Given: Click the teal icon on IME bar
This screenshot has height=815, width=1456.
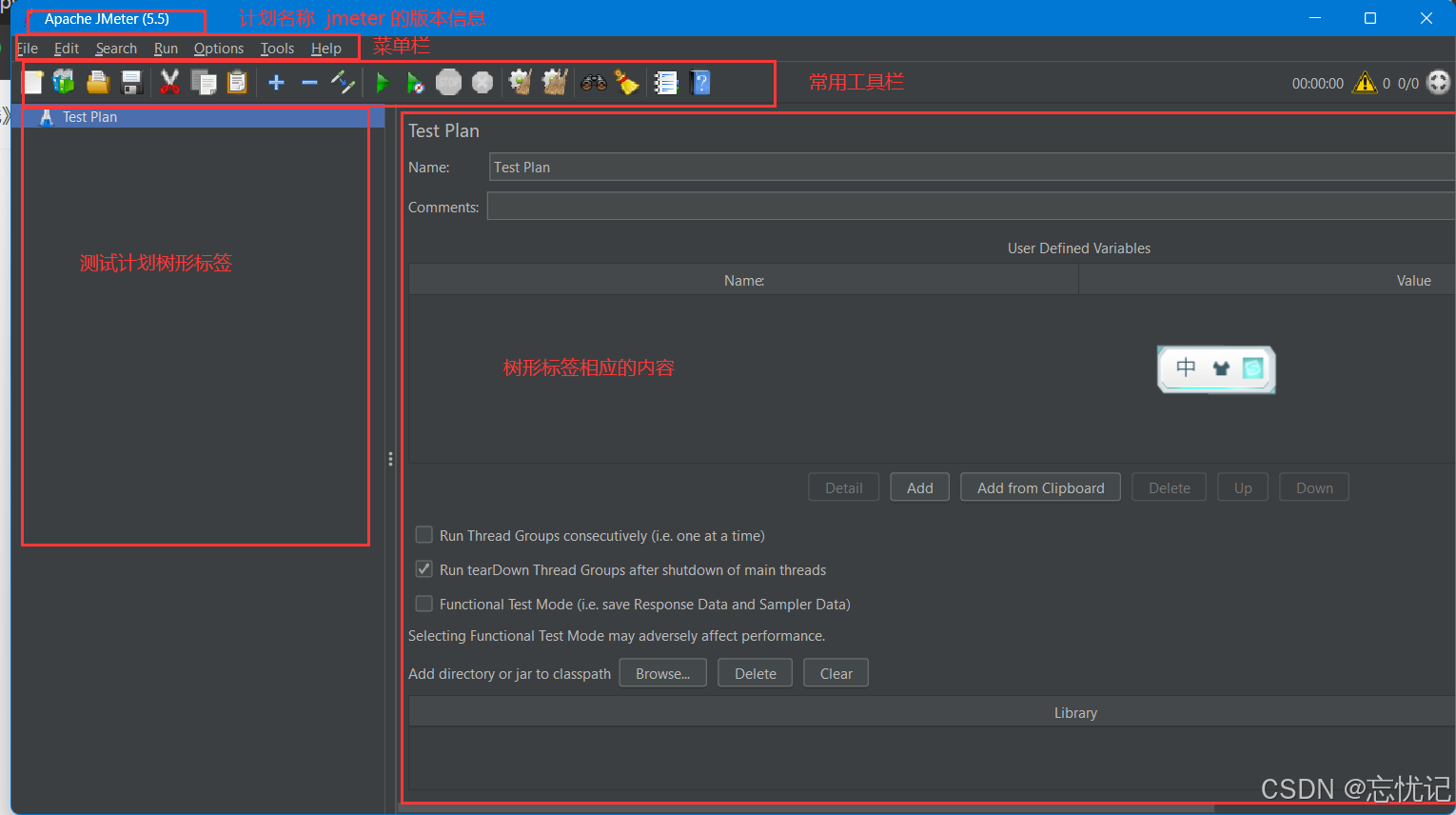Looking at the screenshot, I should 1253,368.
